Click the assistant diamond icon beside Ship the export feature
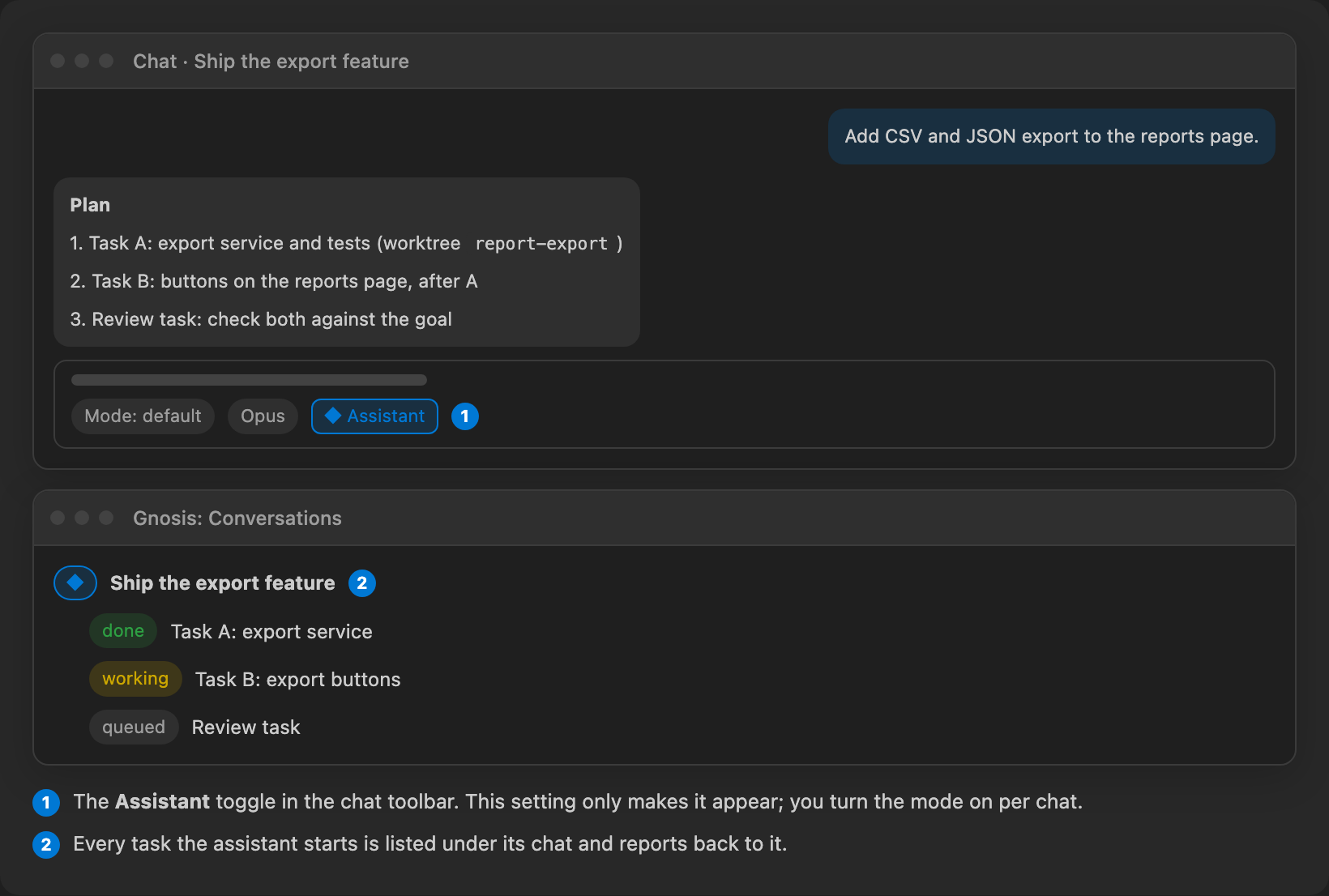This screenshot has width=1329, height=896. [x=75, y=582]
